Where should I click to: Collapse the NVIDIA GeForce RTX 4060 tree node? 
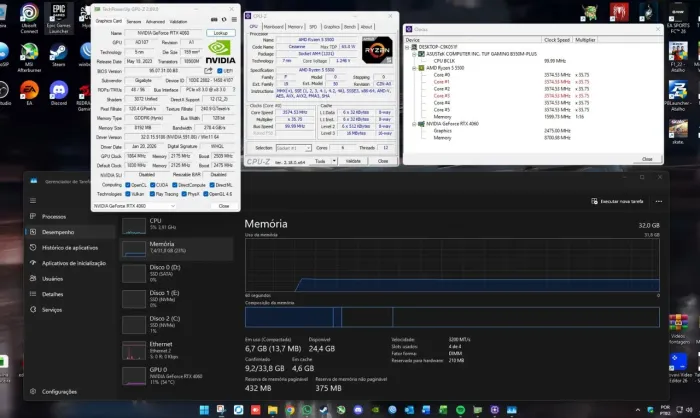pyautogui.click(x=414, y=124)
